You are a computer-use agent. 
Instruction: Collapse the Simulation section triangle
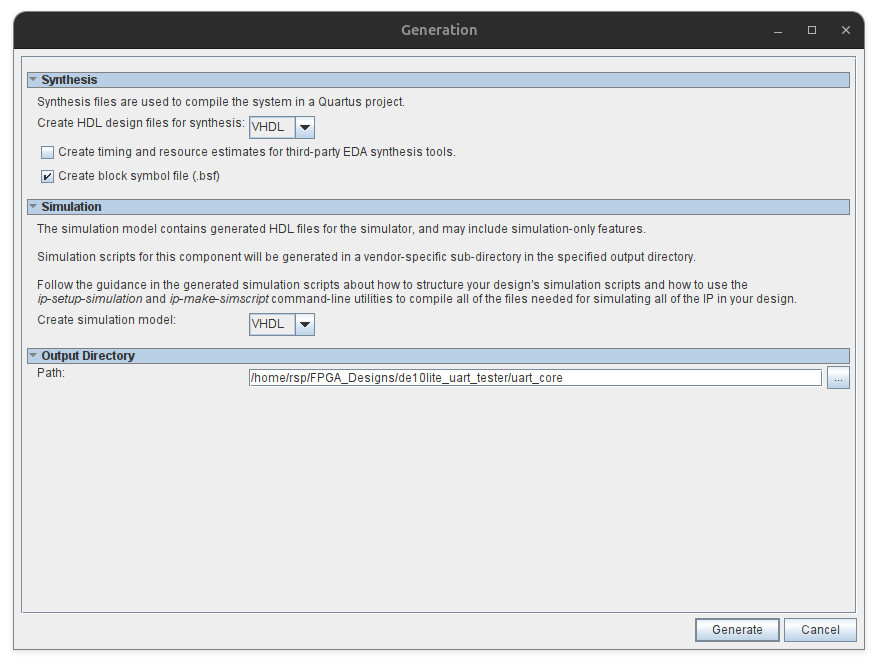33,207
